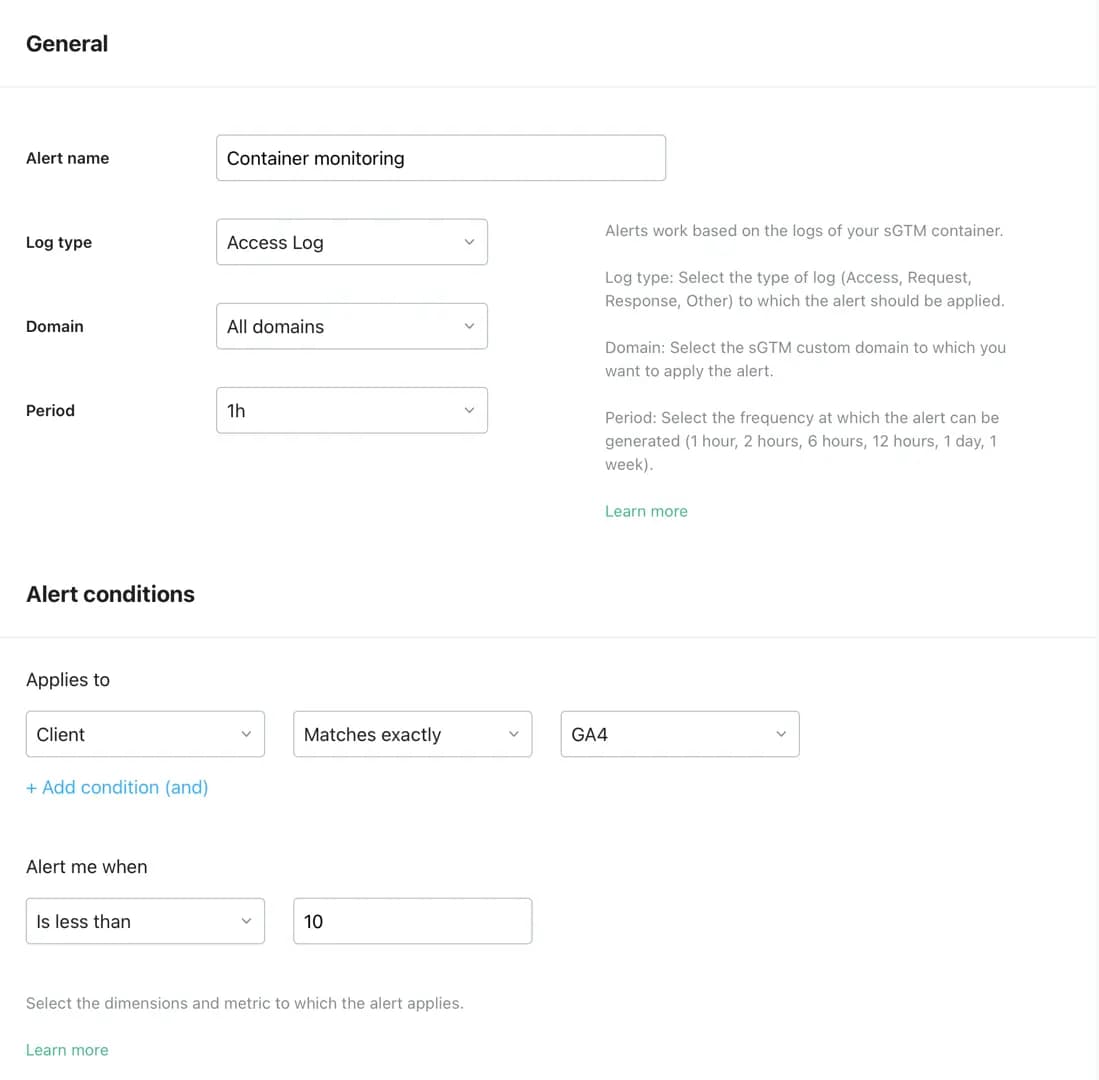Open the Client dimension dropdown
Image resolution: width=1099 pixels, height=1080 pixels.
tap(145, 734)
